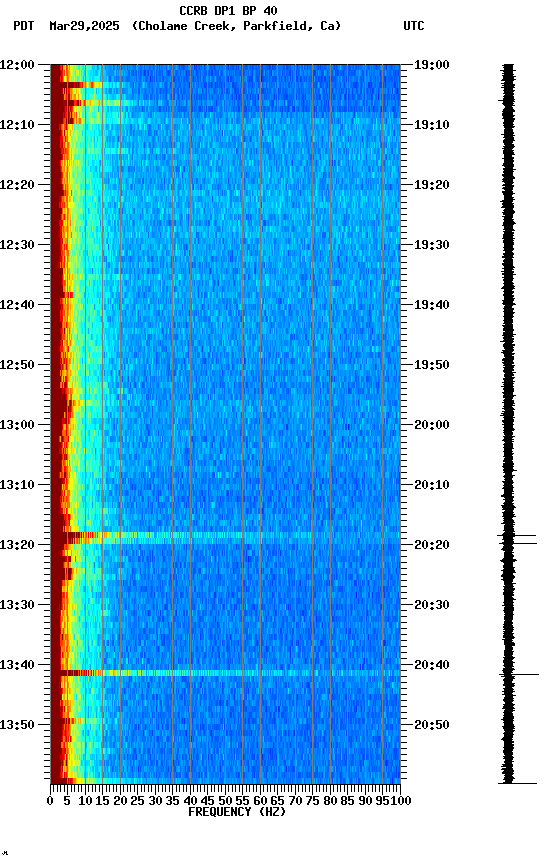This screenshot has height=864, width=552.
Task: Click the 19:20 UTC time label
Action: pos(431,185)
